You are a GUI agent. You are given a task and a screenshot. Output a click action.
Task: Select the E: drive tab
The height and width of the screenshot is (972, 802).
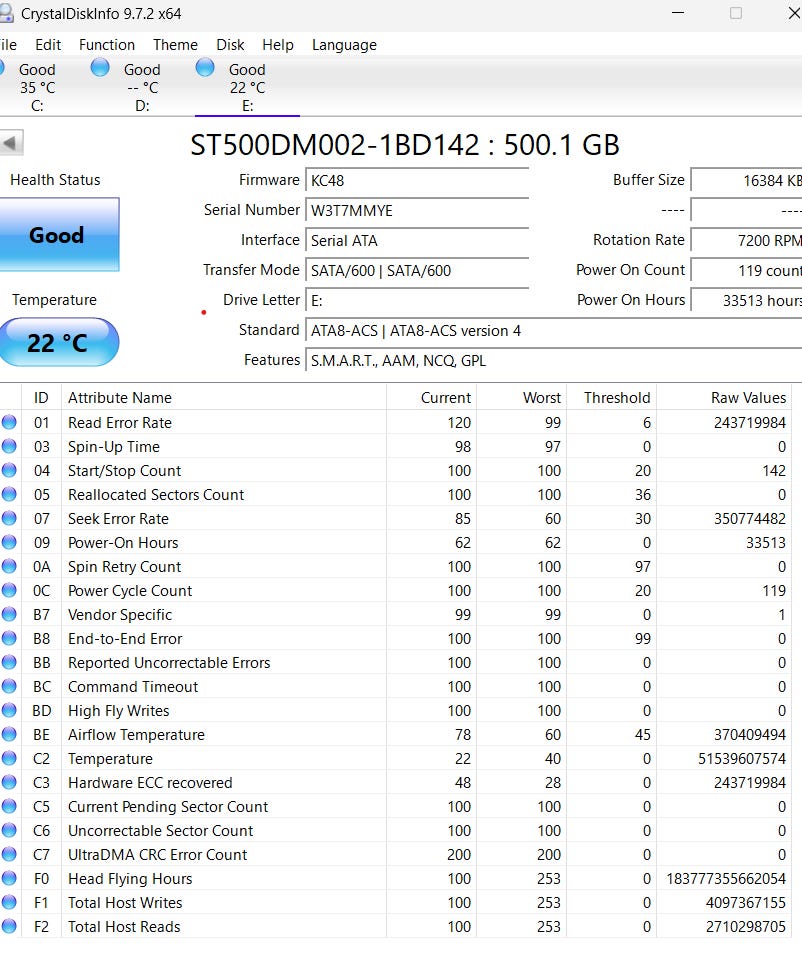click(247, 87)
